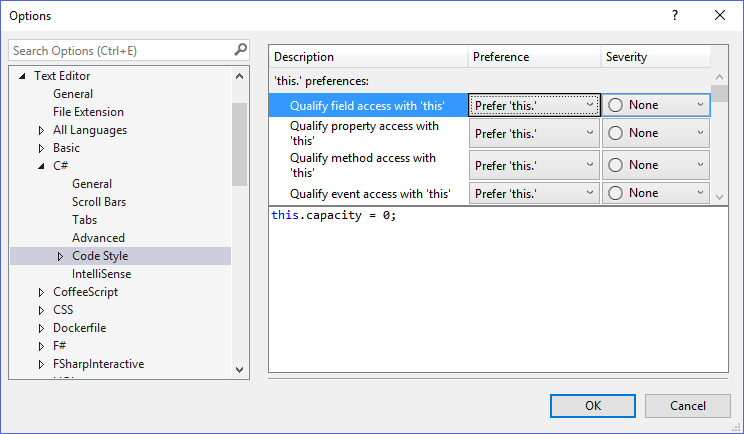
Task: Expand the CoffeeScript node
Action: [x=41, y=292]
